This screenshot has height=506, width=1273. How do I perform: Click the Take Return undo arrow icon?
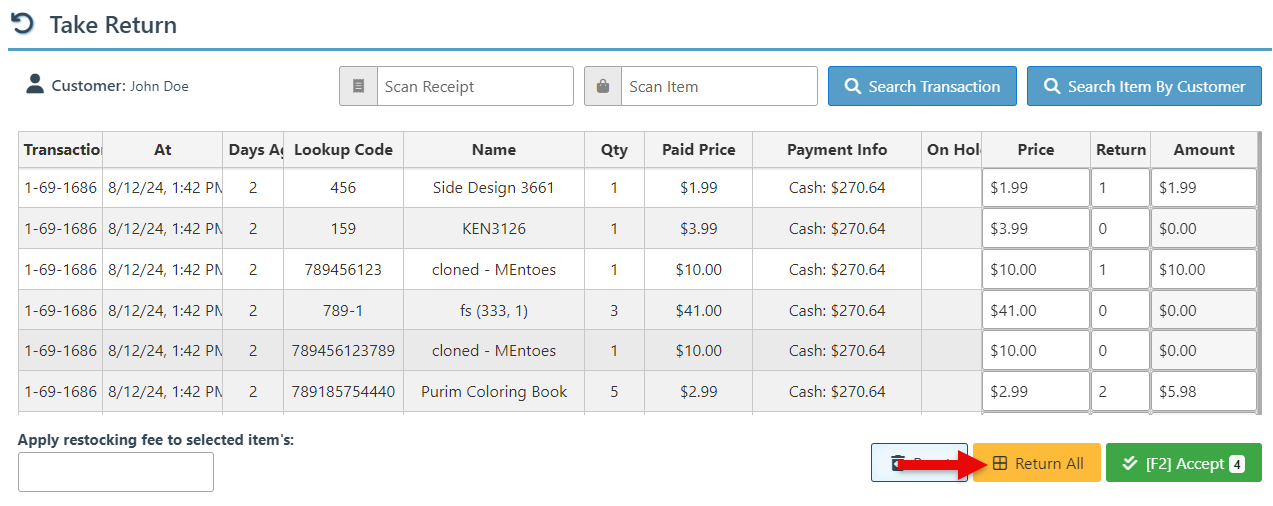click(22, 24)
